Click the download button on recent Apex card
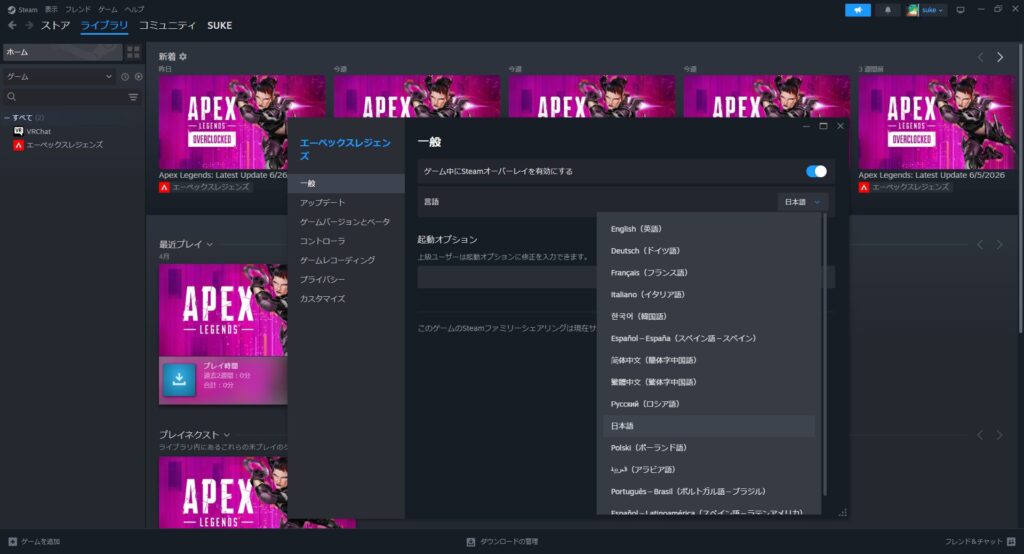The width and height of the screenshot is (1024, 554). coord(179,379)
